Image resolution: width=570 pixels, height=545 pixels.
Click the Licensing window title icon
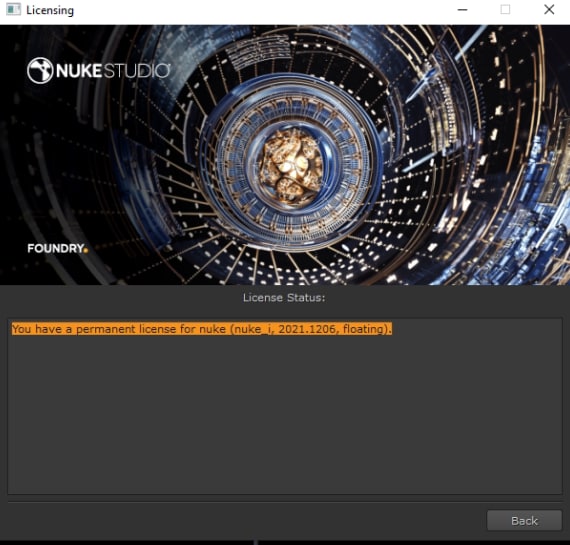click(x=13, y=9)
